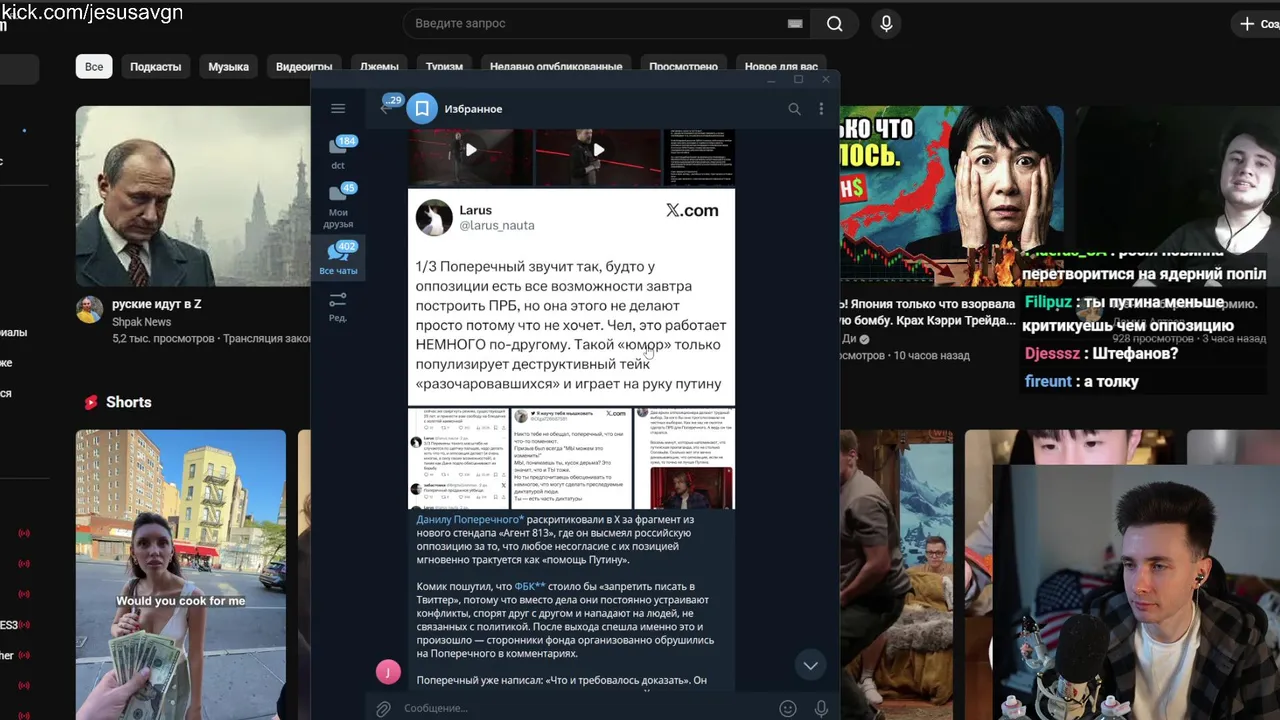
Task: Select the Подкасты filter chip
Action: pyautogui.click(x=156, y=67)
